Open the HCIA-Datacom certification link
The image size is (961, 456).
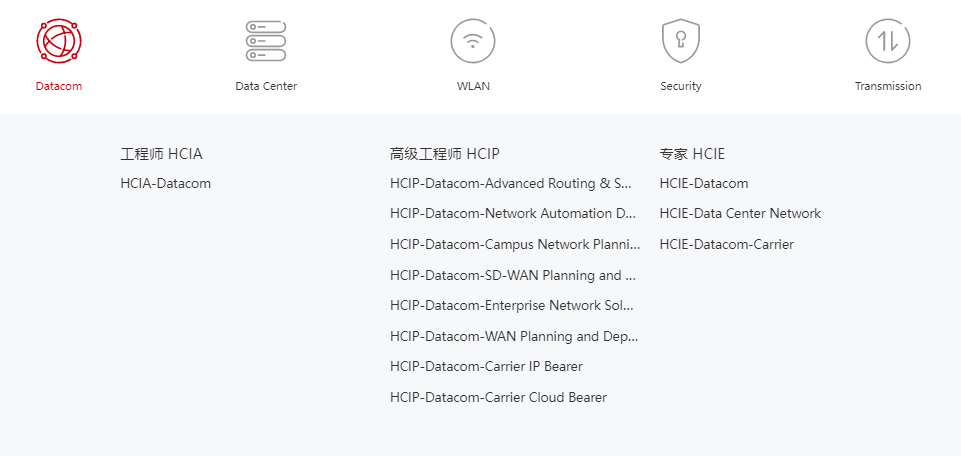tap(166, 183)
